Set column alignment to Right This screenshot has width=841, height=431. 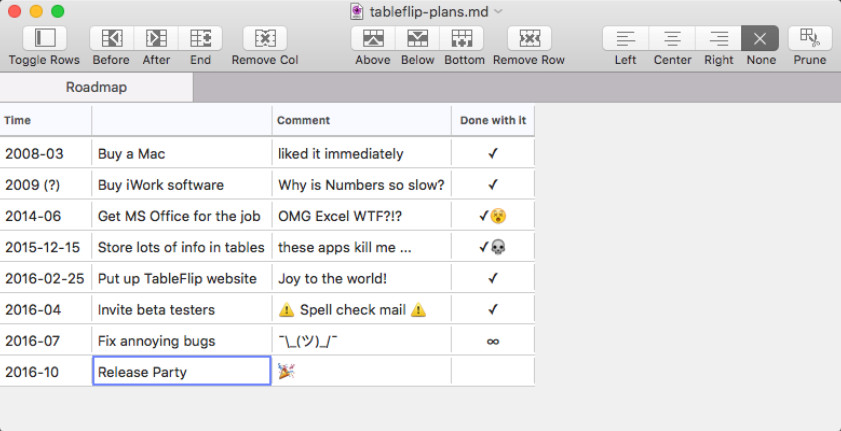(x=718, y=38)
